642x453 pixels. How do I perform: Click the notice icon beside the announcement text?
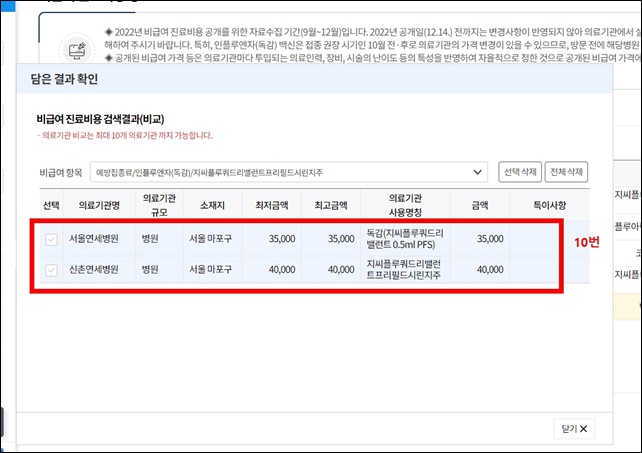pos(77,50)
